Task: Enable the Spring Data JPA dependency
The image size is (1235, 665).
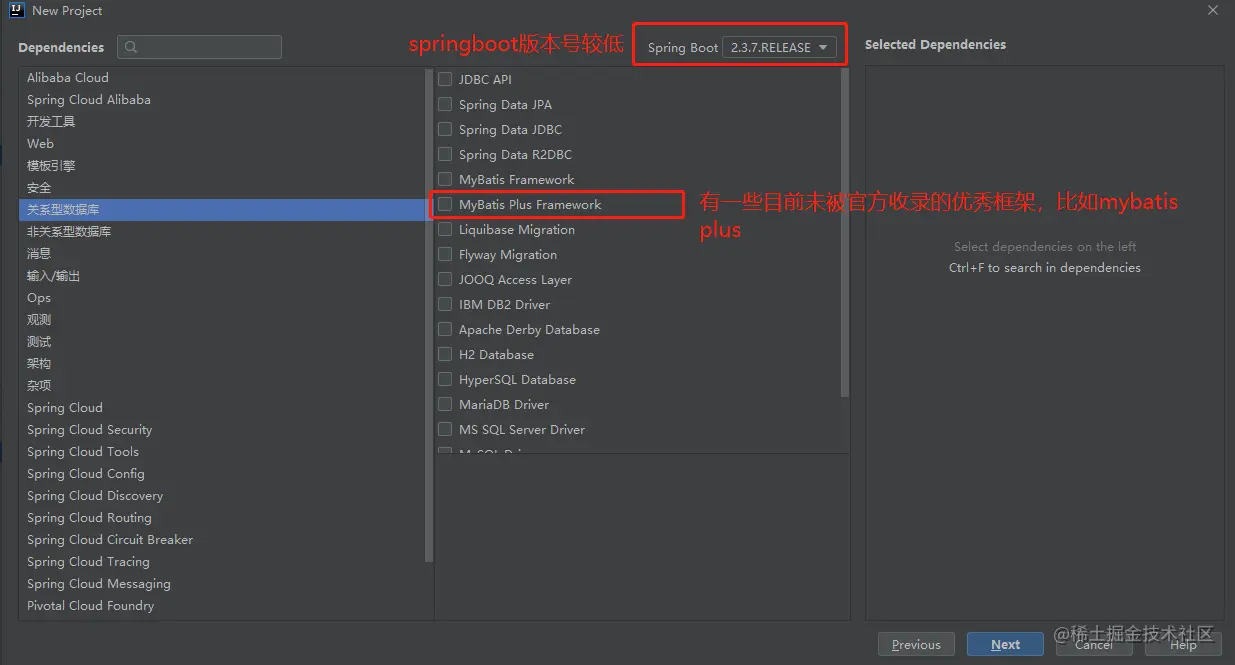Action: point(445,104)
